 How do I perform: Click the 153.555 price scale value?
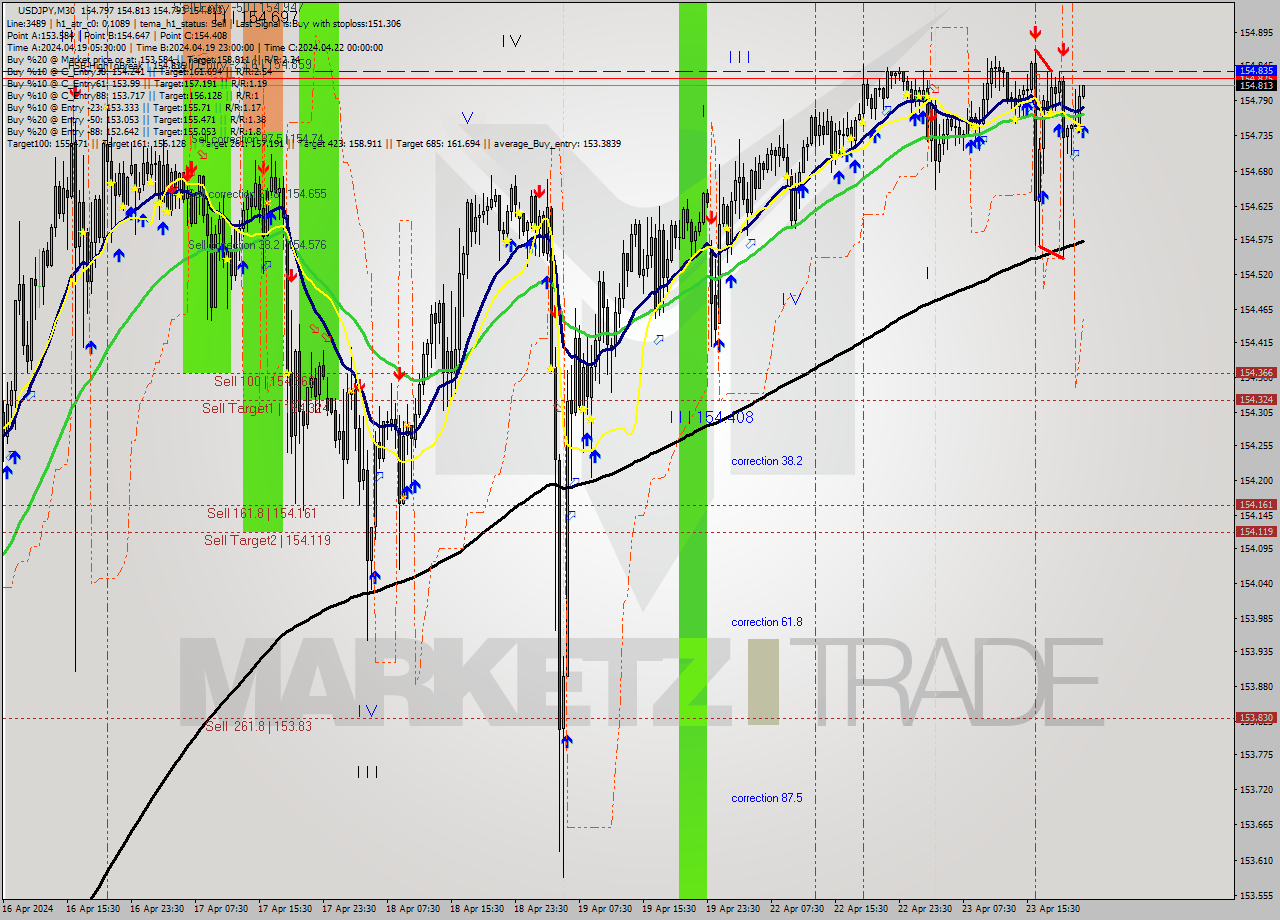click(x=1256, y=895)
